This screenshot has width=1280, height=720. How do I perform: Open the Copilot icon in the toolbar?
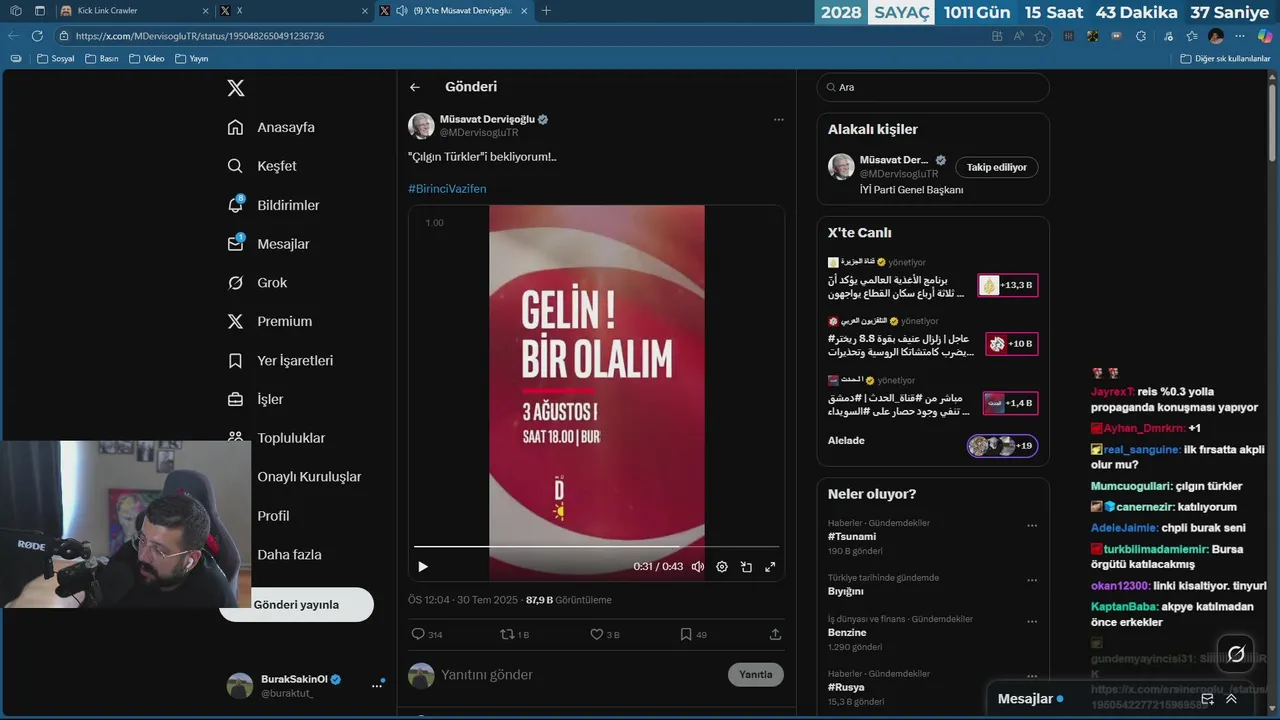1264,35
